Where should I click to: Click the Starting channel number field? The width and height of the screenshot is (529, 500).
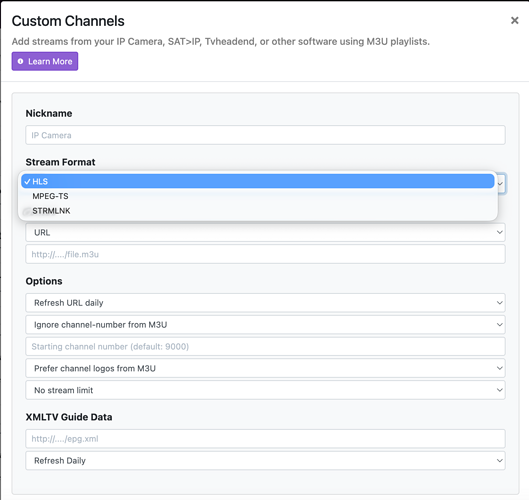pyautogui.click(x=265, y=346)
